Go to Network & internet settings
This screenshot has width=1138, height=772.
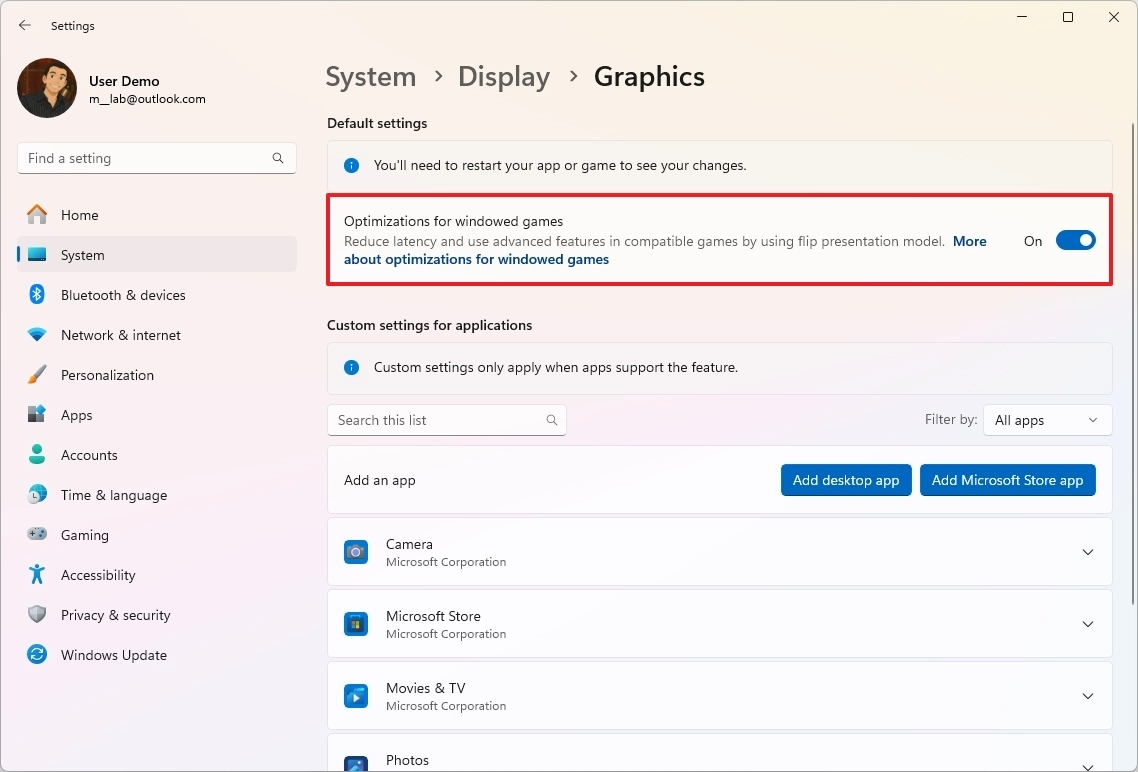157,334
